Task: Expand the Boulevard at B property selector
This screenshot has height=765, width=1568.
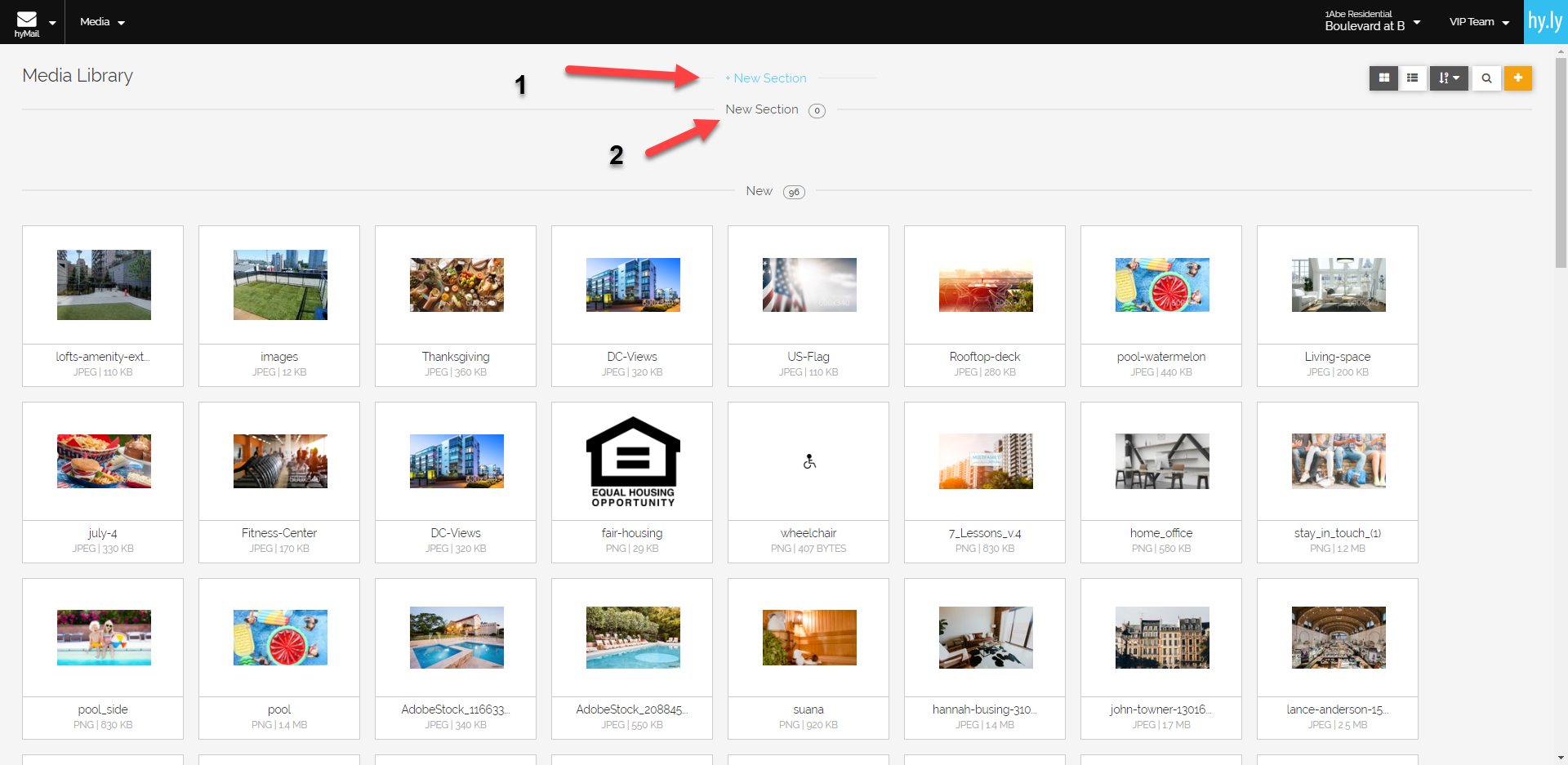Action: point(1372,21)
